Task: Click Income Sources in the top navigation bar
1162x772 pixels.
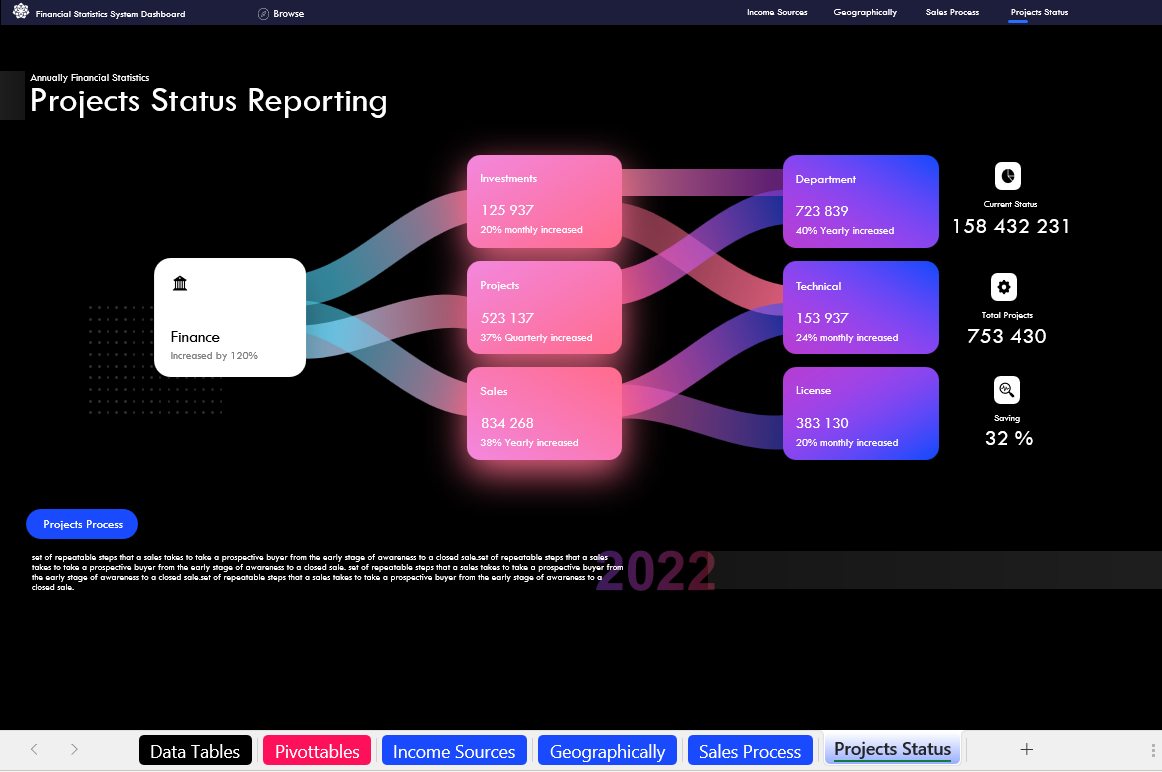Action: point(777,12)
